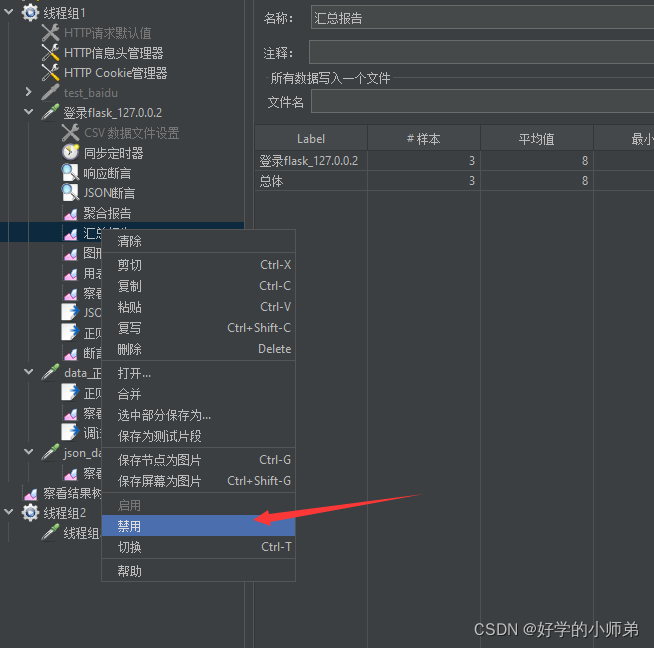Choose 切换 in the context menu

pos(199,547)
